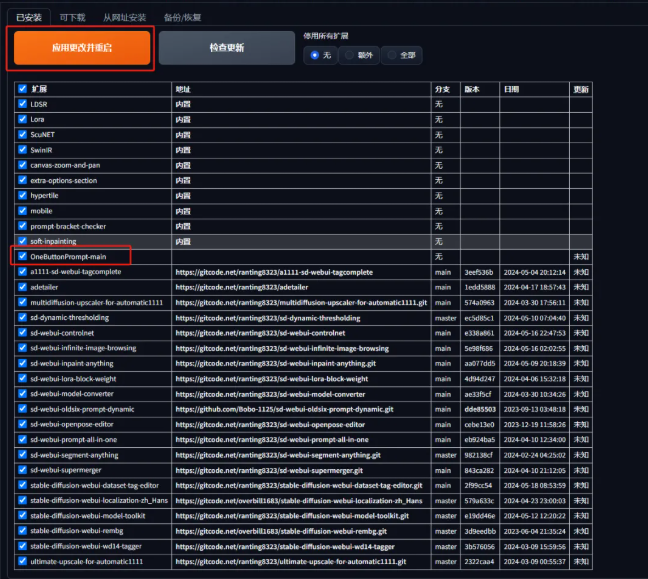Viewport: 648px width, 579px height.
Task: Click version cell dde85503
Action: (480, 409)
